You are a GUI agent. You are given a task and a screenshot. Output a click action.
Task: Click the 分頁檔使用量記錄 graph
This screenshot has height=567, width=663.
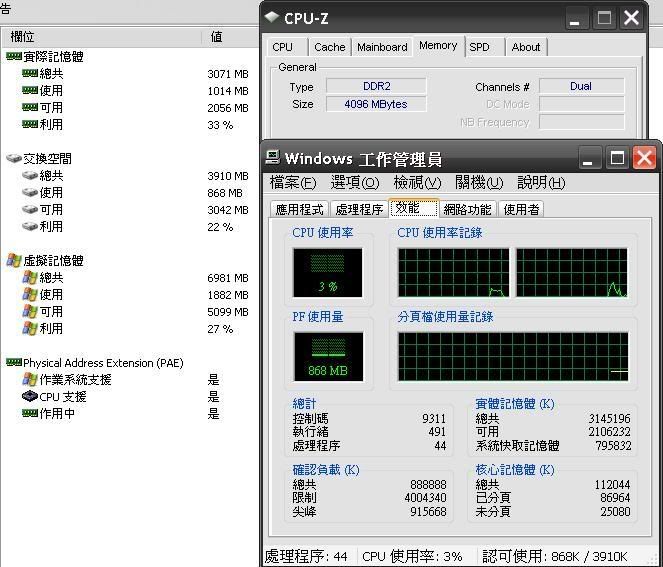tap(513, 356)
